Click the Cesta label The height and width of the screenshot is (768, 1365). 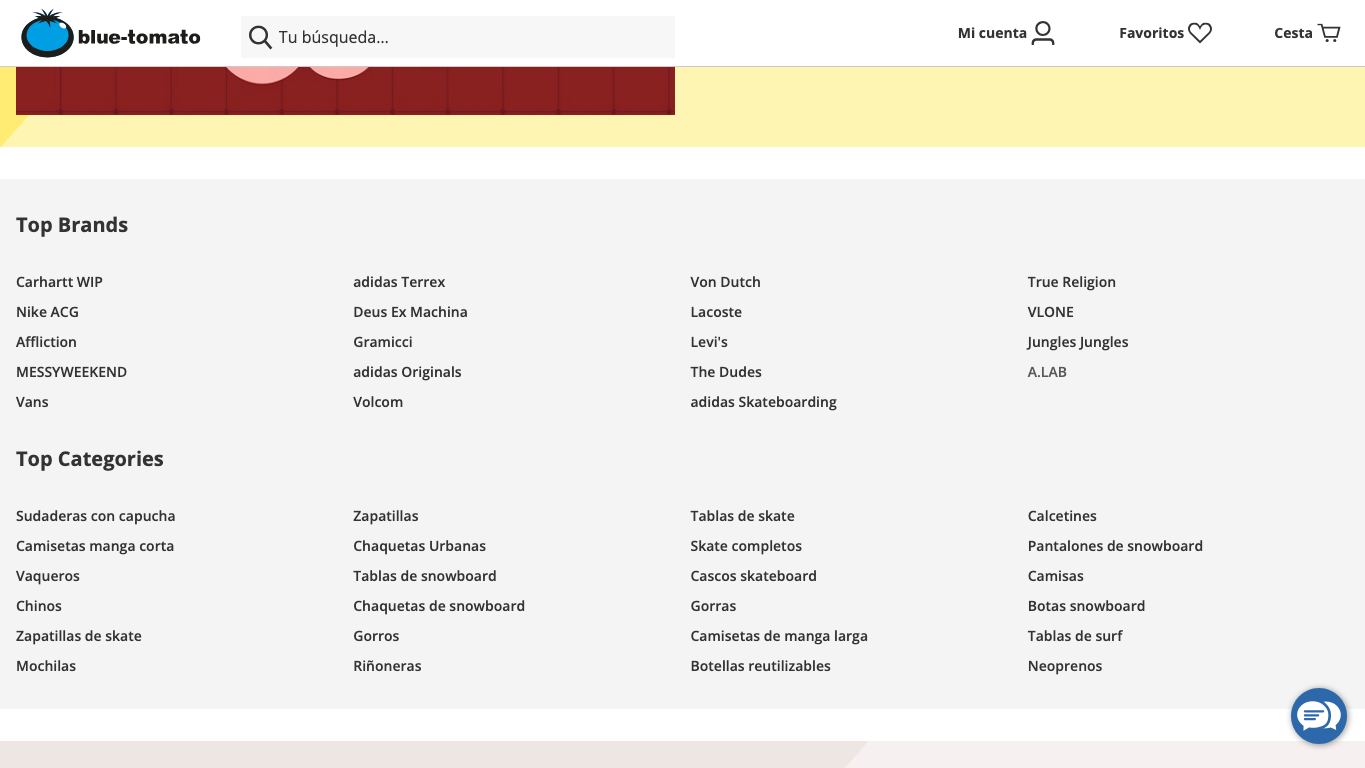pyautogui.click(x=1293, y=33)
